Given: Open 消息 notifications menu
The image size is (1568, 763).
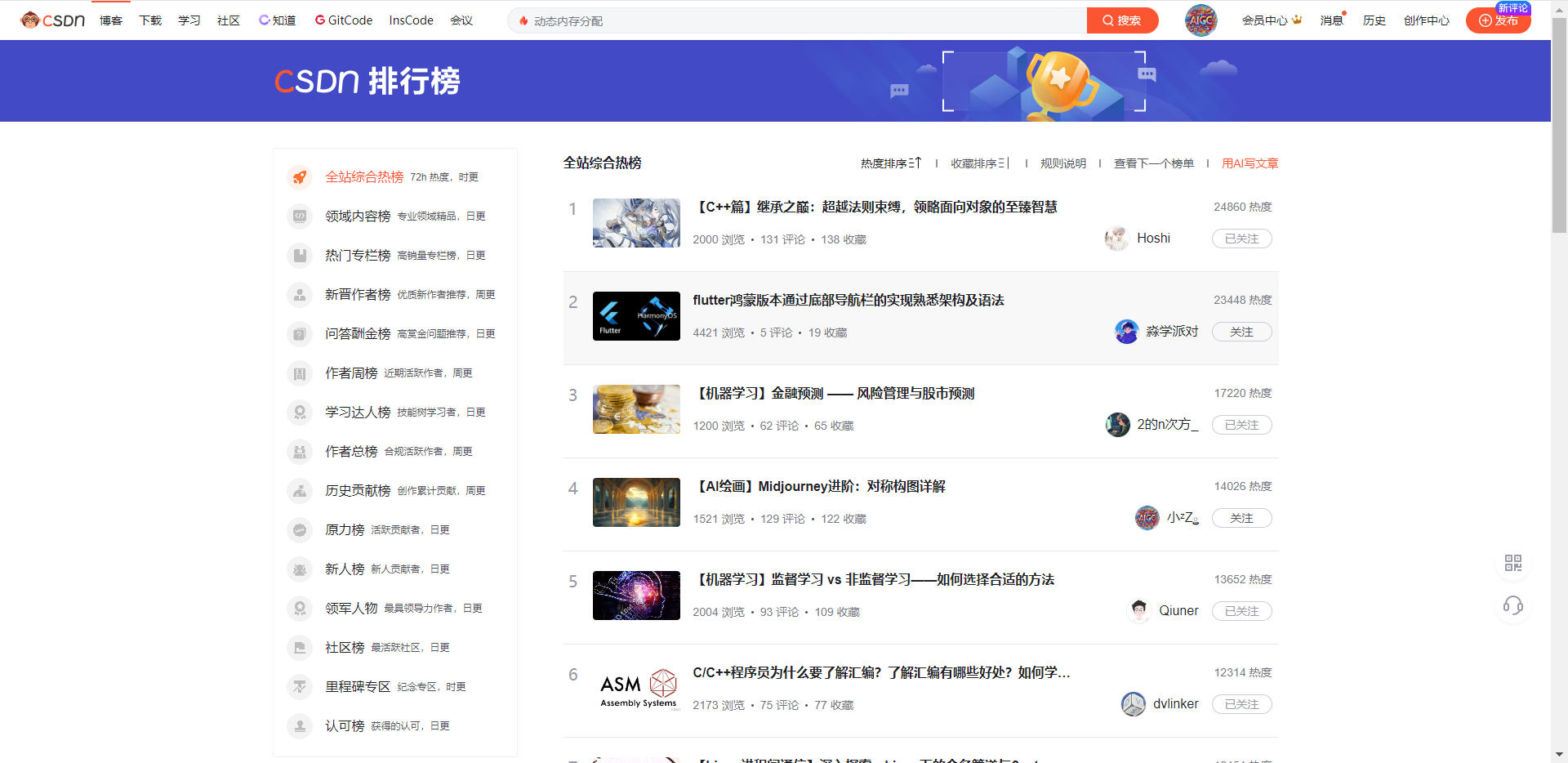Looking at the screenshot, I should pos(1332,20).
